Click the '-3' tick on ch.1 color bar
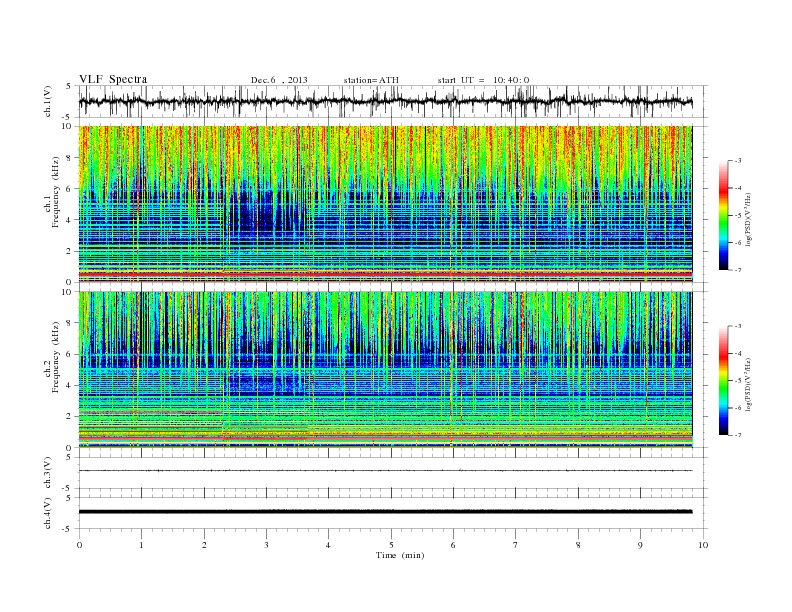This screenshot has width=792, height=612. point(738,161)
